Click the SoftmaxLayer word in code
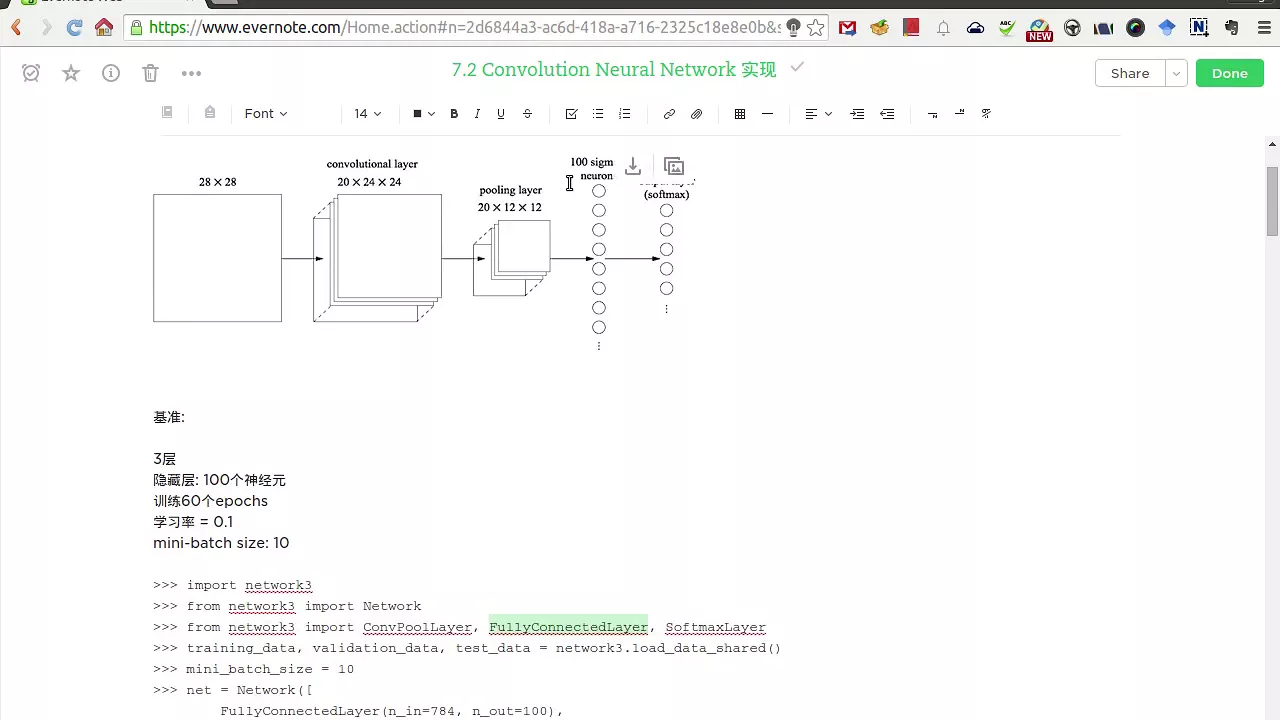Viewport: 1280px width, 720px height. click(715, 627)
